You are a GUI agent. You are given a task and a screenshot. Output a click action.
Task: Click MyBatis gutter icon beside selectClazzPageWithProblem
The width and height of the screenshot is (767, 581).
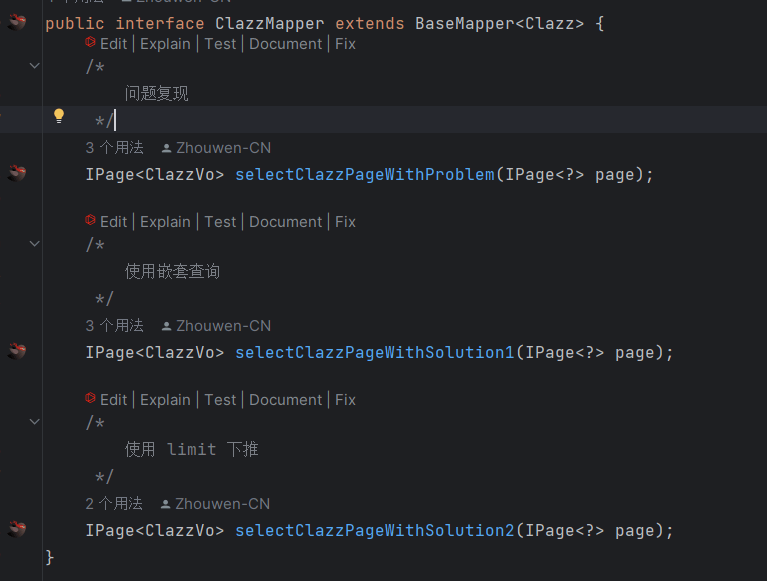17,173
